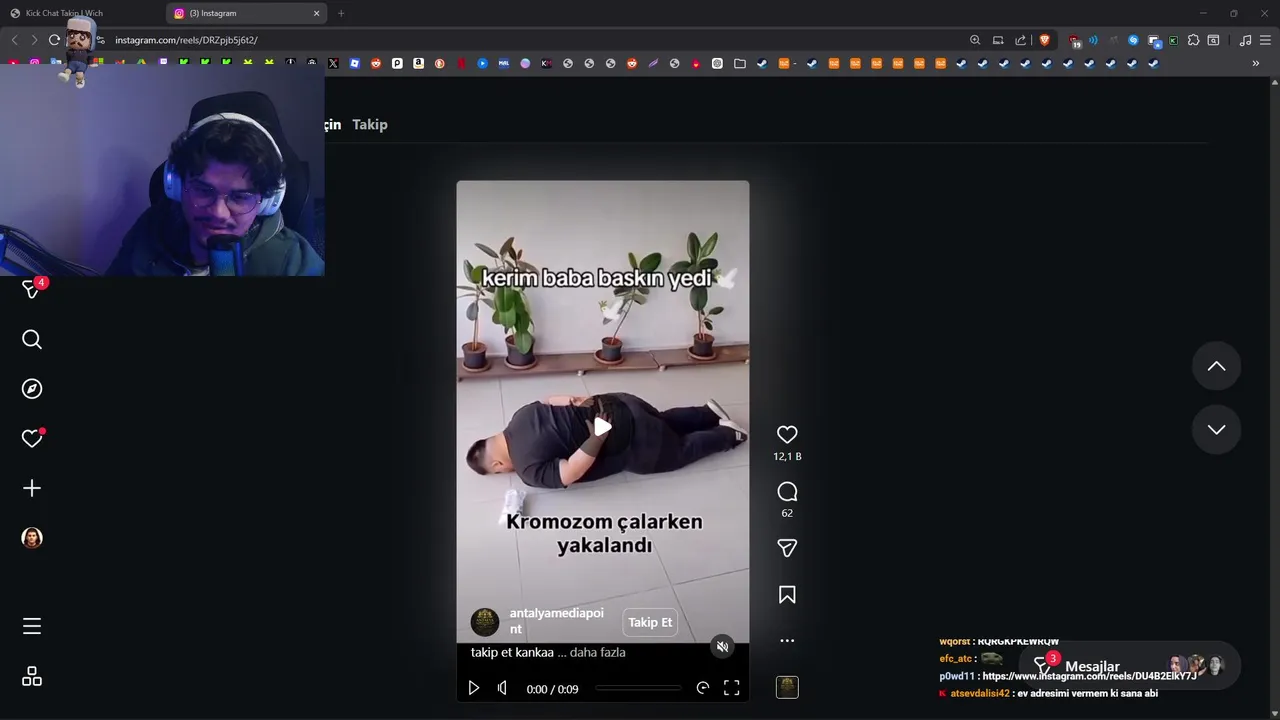Open antalyamediapoint avatar picture

(485, 622)
